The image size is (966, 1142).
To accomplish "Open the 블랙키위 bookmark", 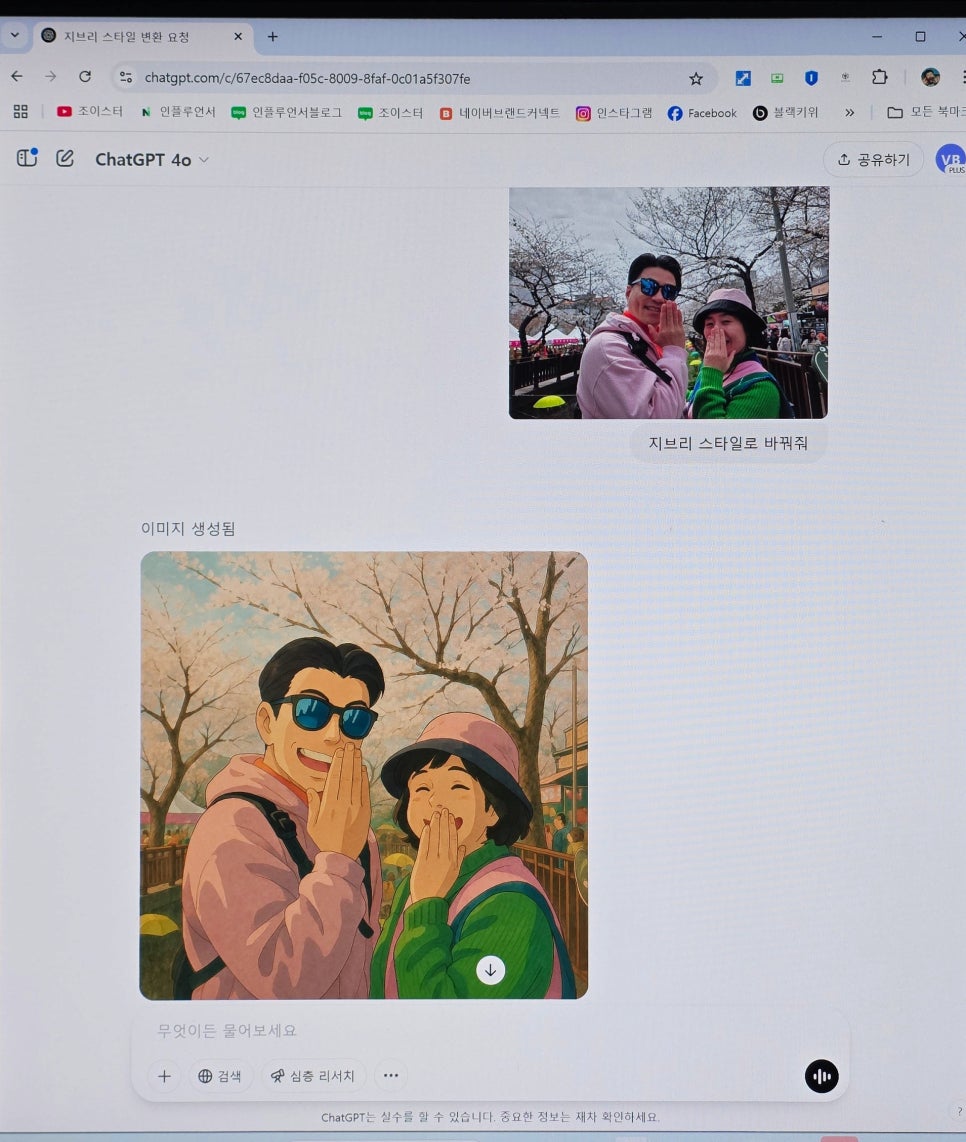I will (x=785, y=113).
